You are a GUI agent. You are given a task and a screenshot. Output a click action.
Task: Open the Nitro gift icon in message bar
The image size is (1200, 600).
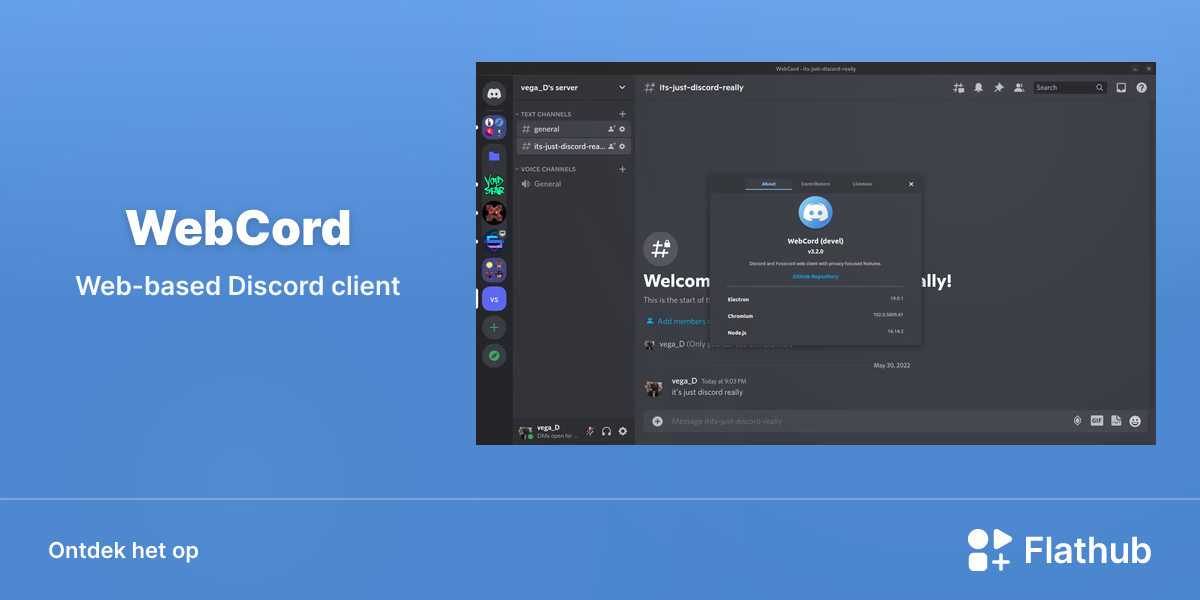pyautogui.click(x=1077, y=421)
